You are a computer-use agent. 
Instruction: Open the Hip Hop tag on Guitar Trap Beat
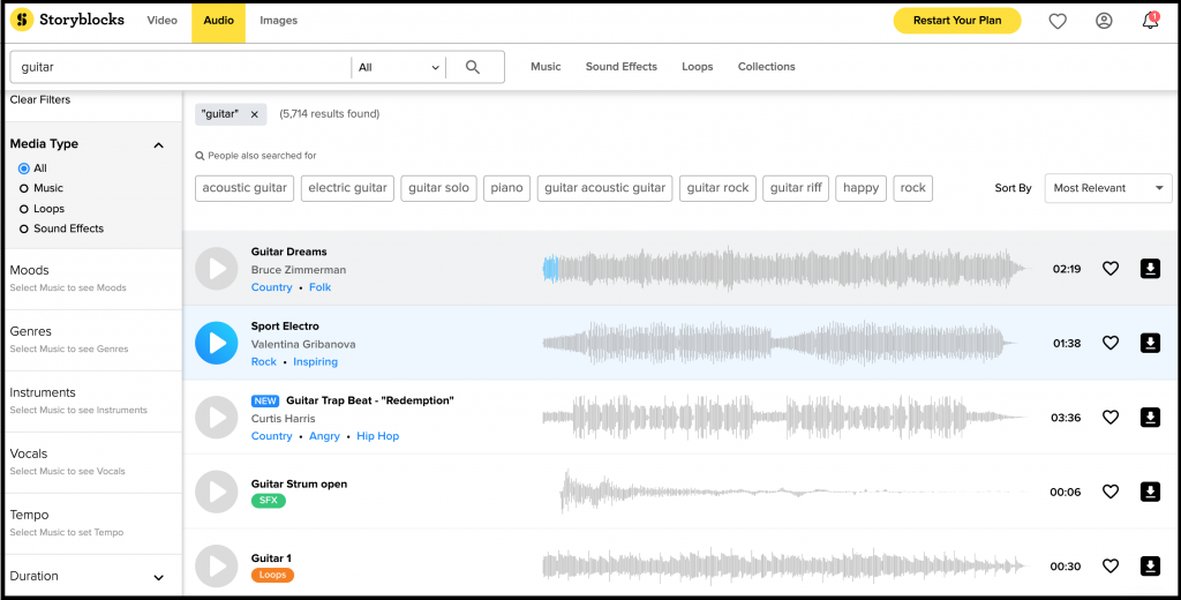tap(377, 437)
